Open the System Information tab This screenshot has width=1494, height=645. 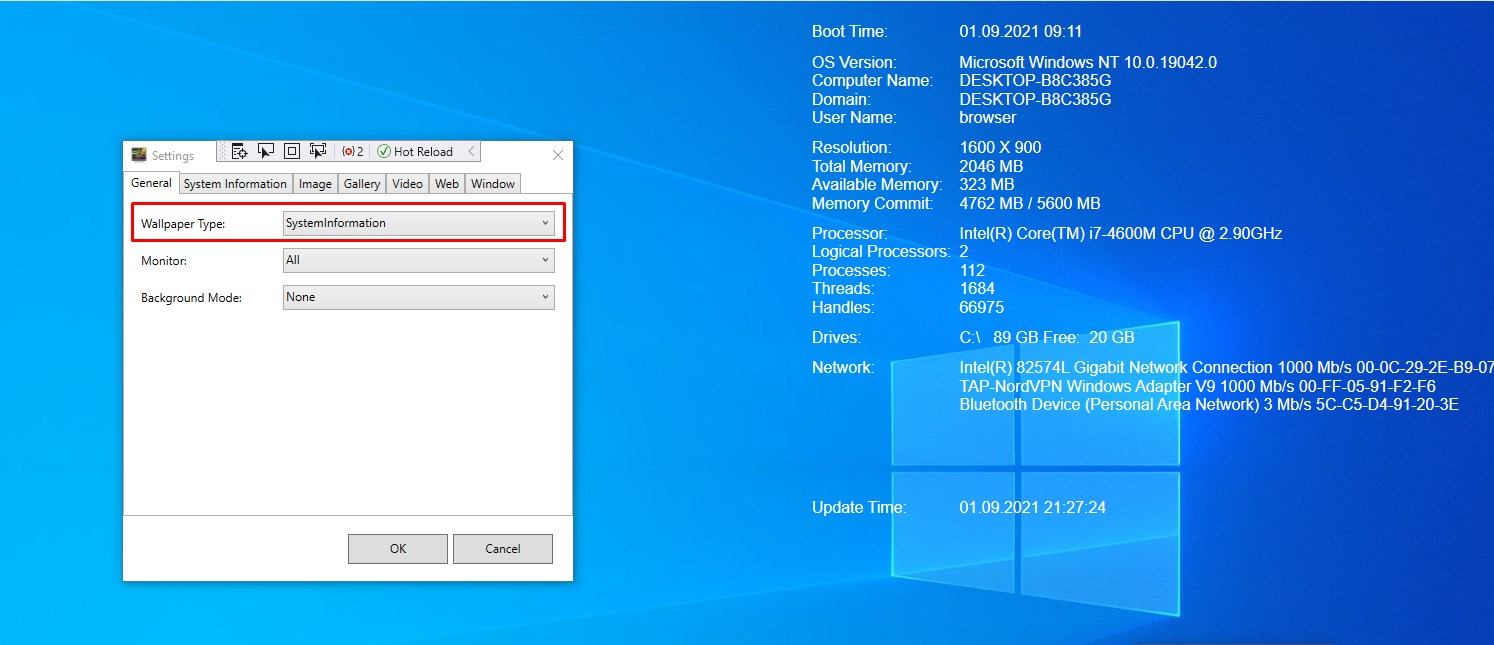click(235, 184)
